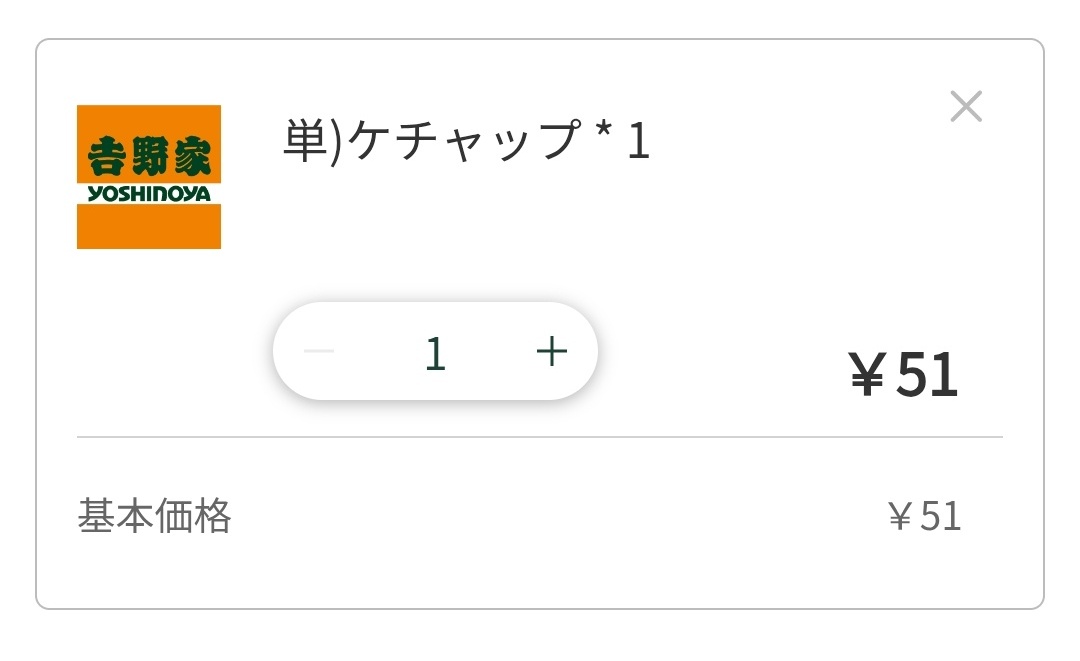1080x661 pixels.
Task: Click the grey ¥51 base price value
Action: tap(924, 516)
